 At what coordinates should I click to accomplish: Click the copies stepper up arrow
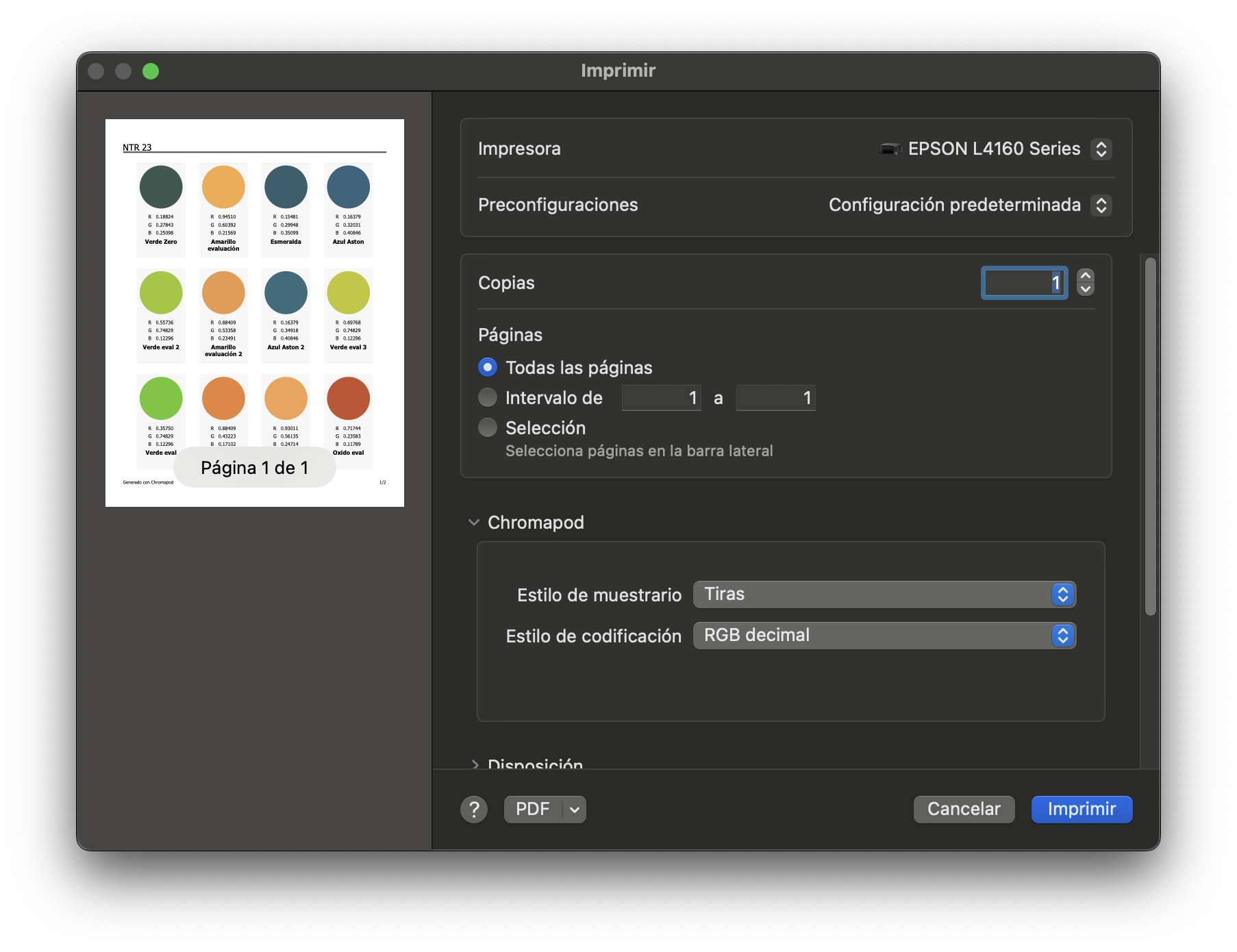tap(1085, 275)
